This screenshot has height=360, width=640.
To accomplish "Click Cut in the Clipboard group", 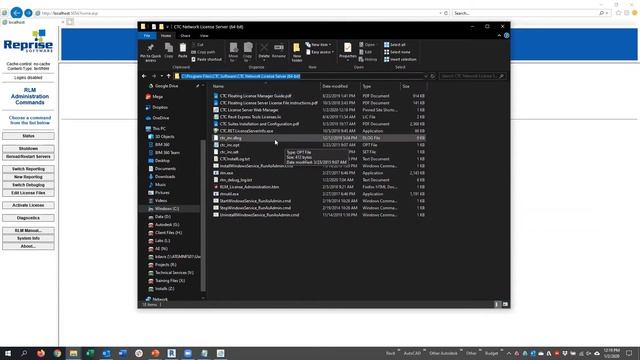I will point(197,44).
